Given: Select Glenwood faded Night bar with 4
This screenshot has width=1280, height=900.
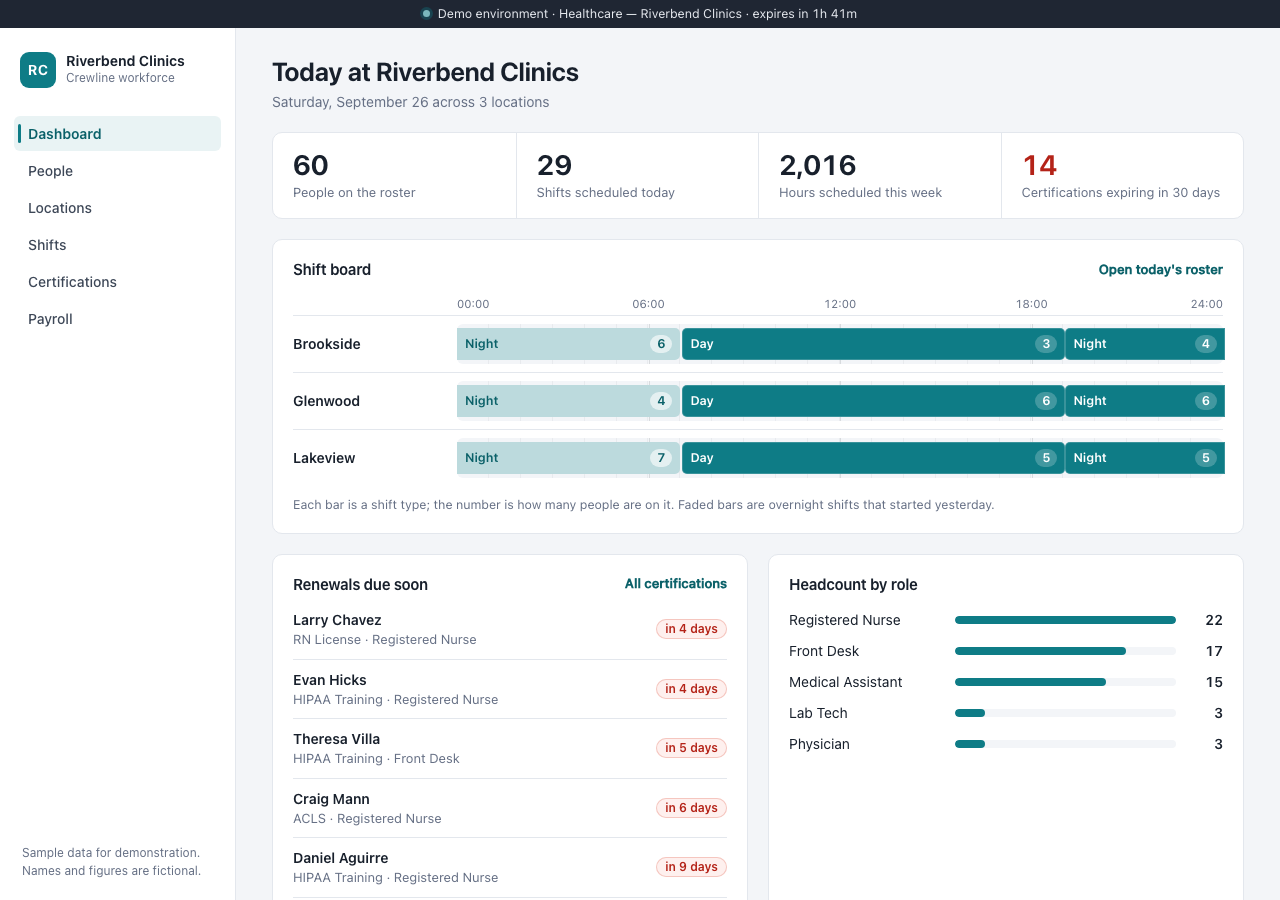Looking at the screenshot, I should click(x=568, y=401).
